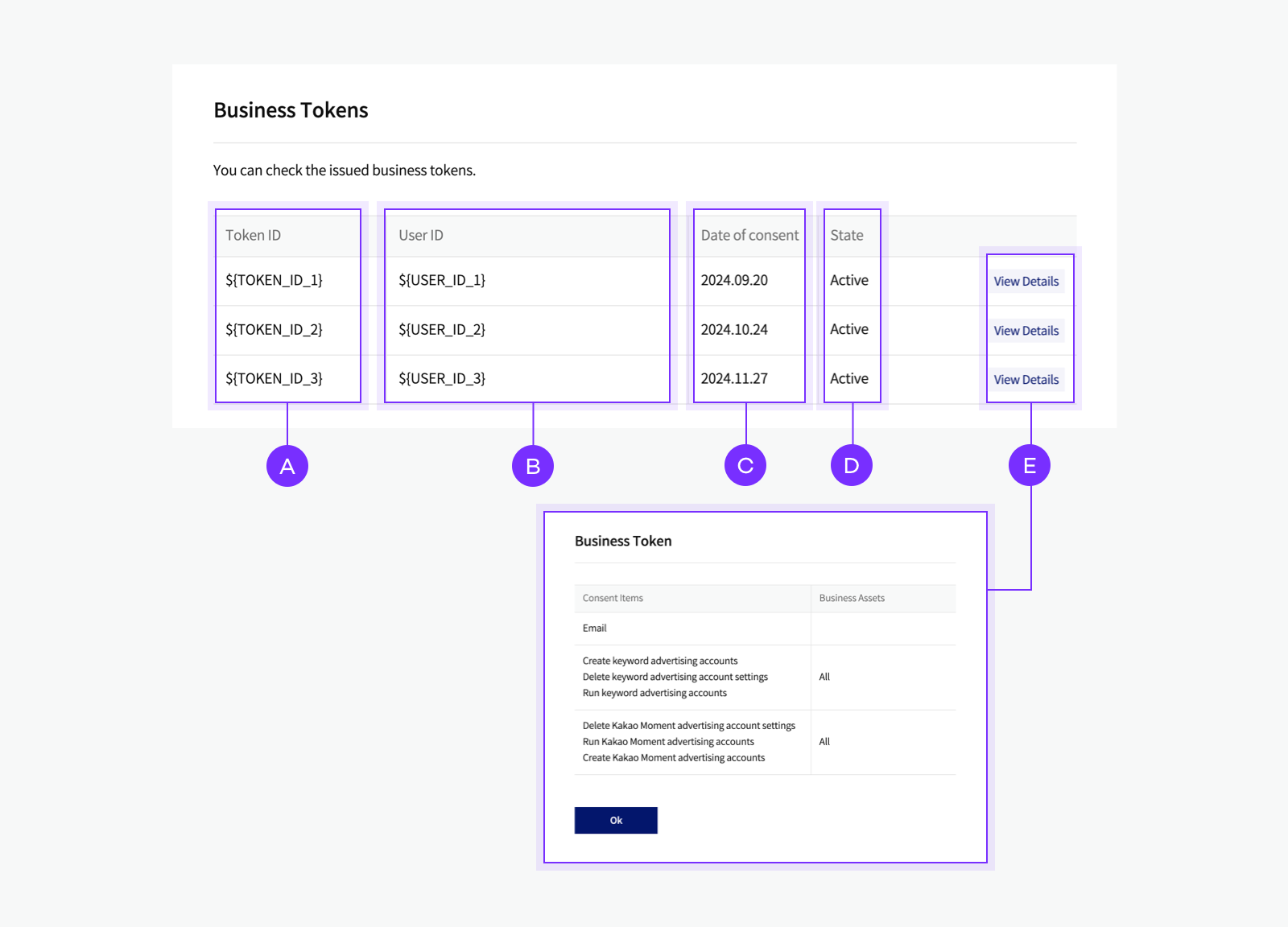Click Create keyword advertising accounts item
The height and width of the screenshot is (927, 1288).
pos(660,661)
